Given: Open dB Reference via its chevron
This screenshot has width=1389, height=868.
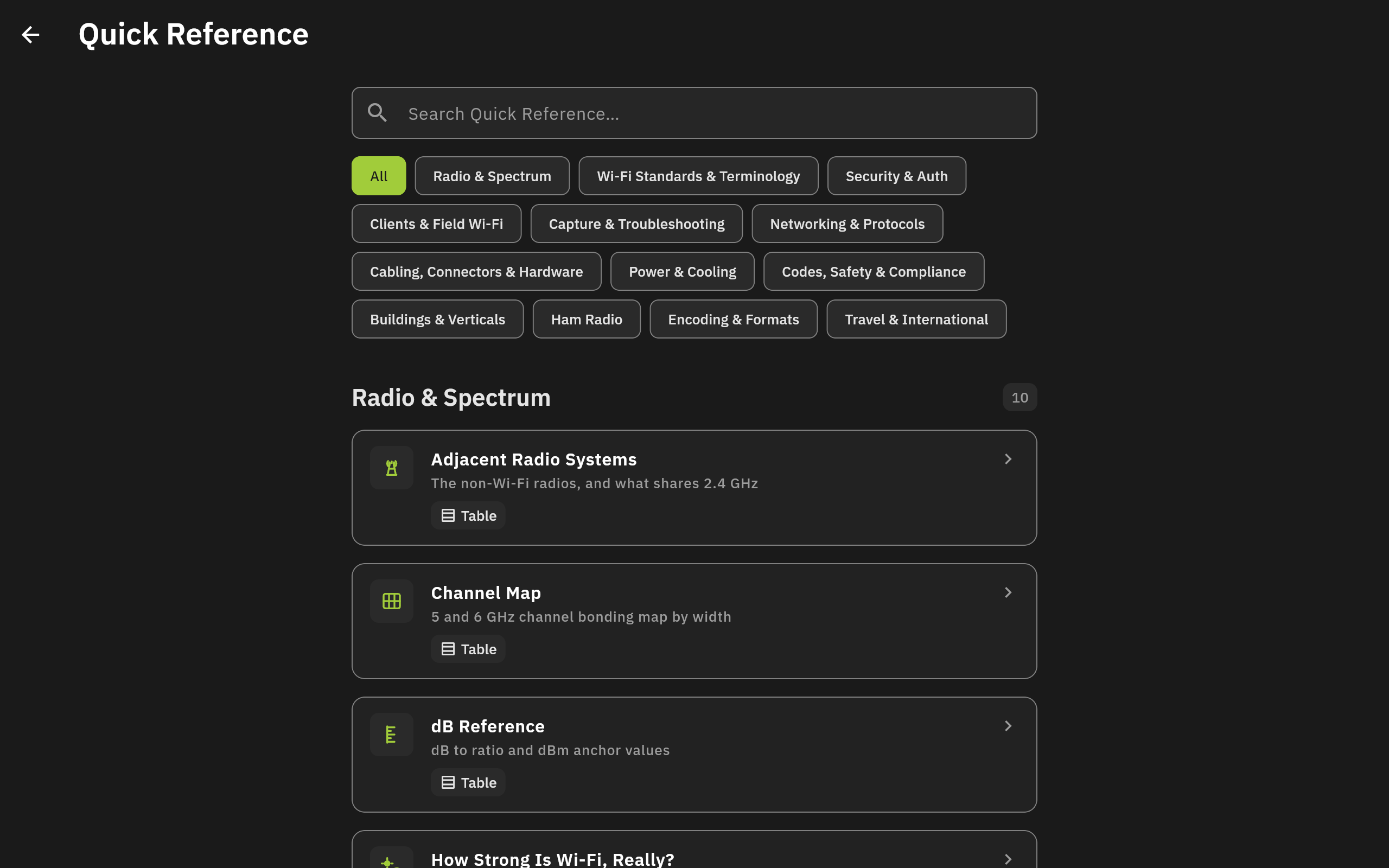Looking at the screenshot, I should coord(1008,726).
